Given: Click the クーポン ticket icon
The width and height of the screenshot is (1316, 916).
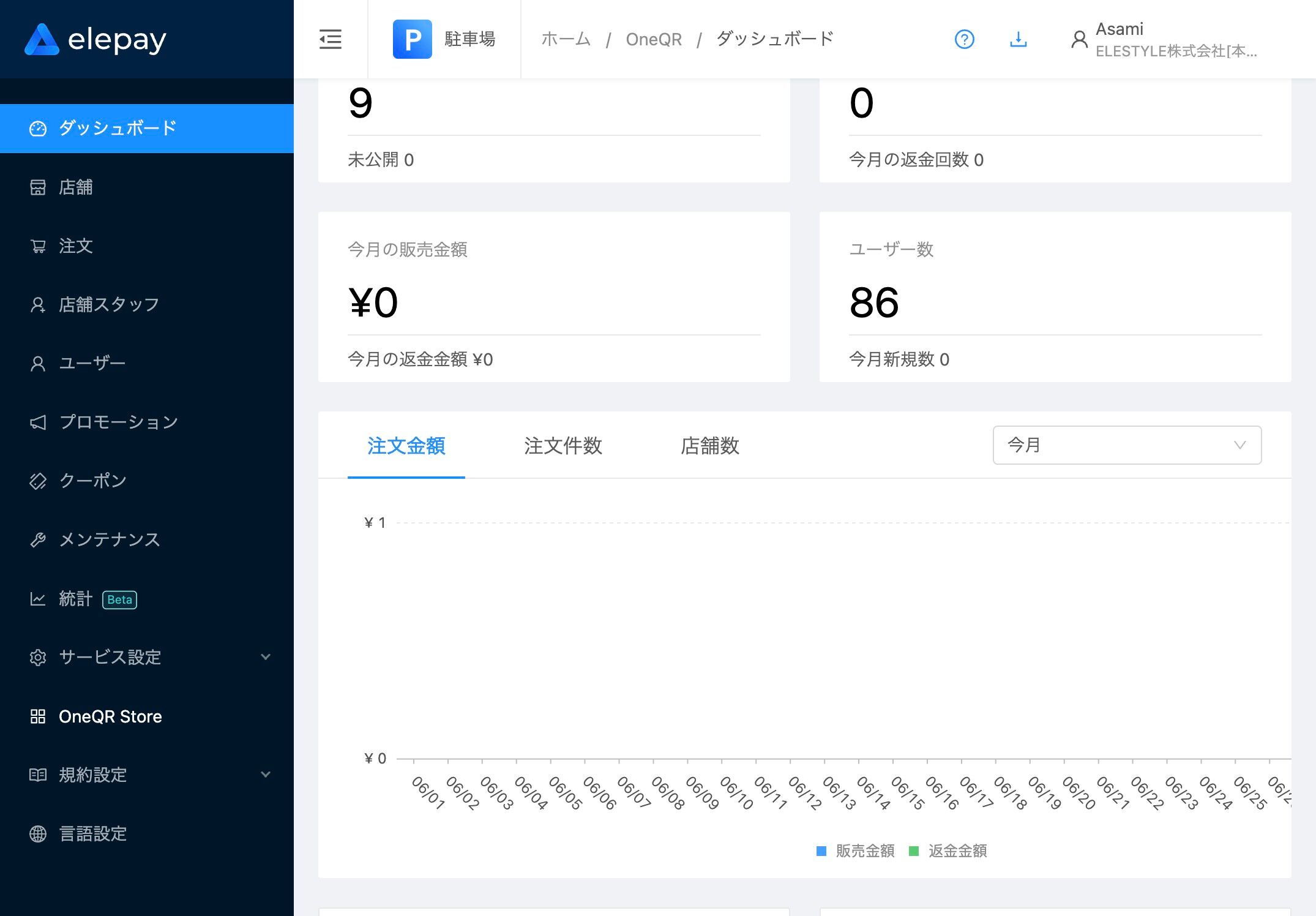Looking at the screenshot, I should (x=38, y=481).
